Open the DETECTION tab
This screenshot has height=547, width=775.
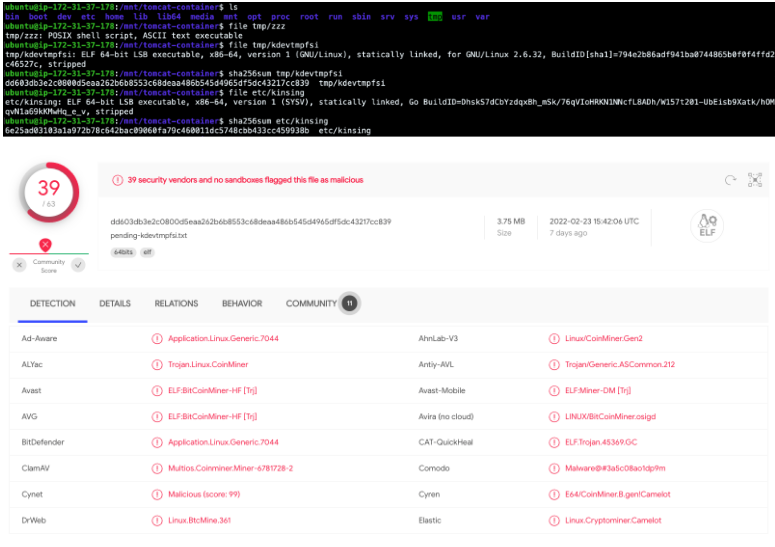pos(52,304)
